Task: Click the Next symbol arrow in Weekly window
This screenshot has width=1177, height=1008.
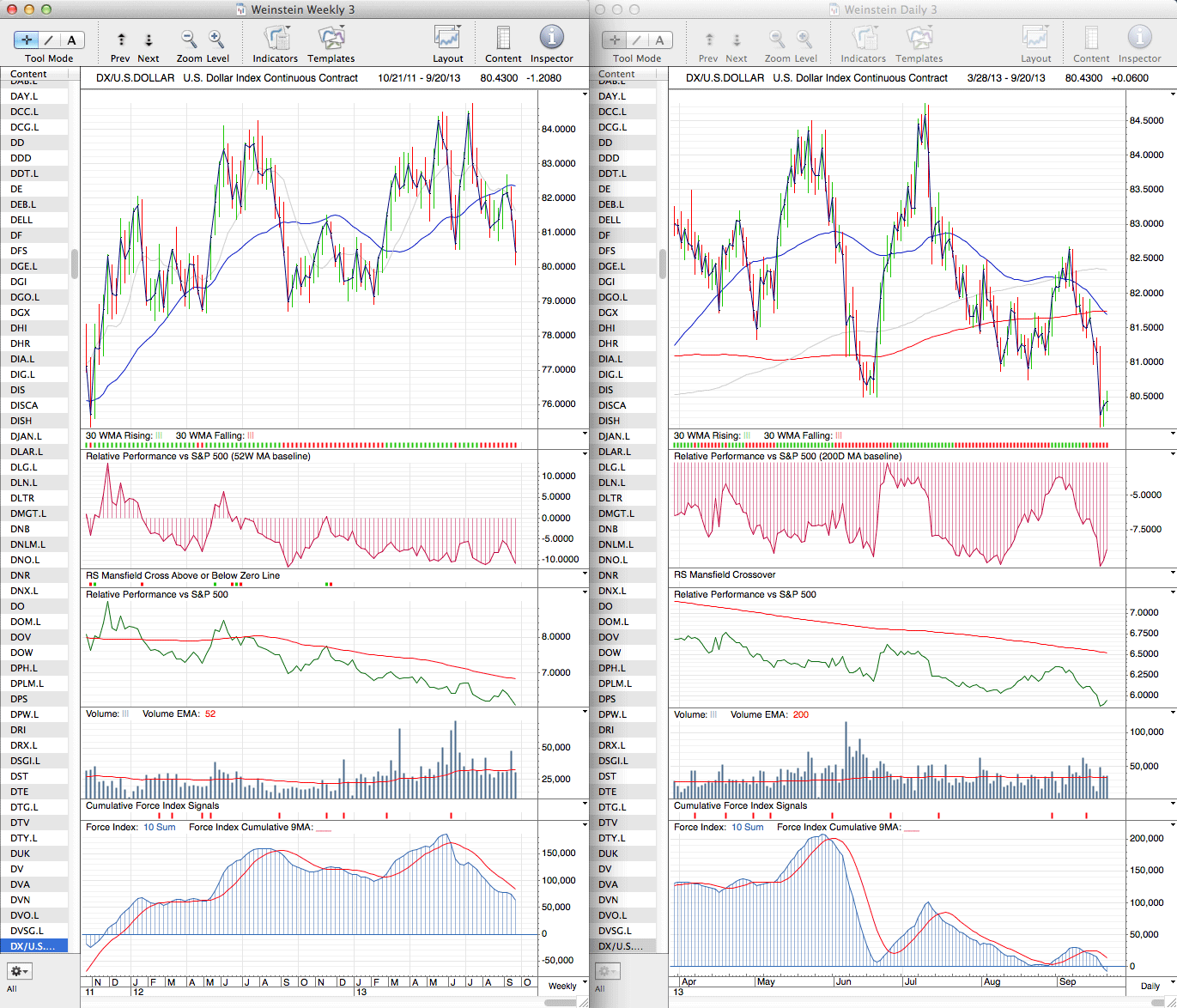Action: point(149,39)
